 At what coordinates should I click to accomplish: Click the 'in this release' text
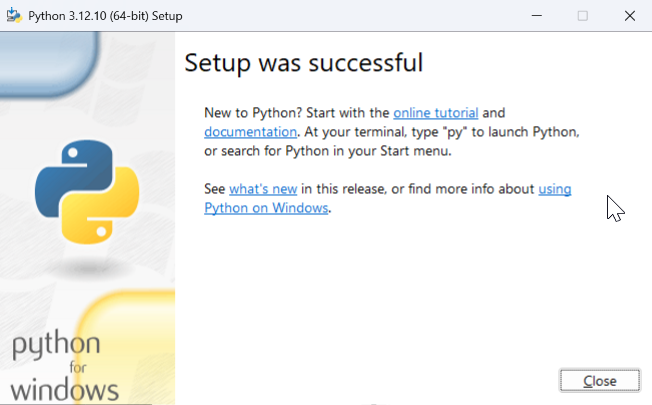pos(344,189)
